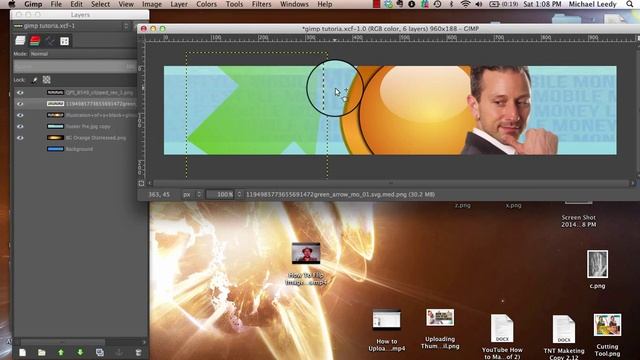Open the image selector dropdown gimp tutoria.xcf-1

[x=71, y=26]
